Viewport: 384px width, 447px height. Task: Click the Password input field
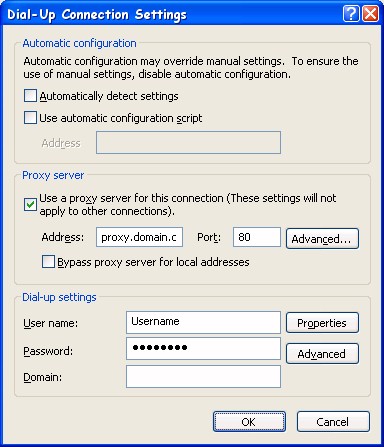[x=203, y=349]
